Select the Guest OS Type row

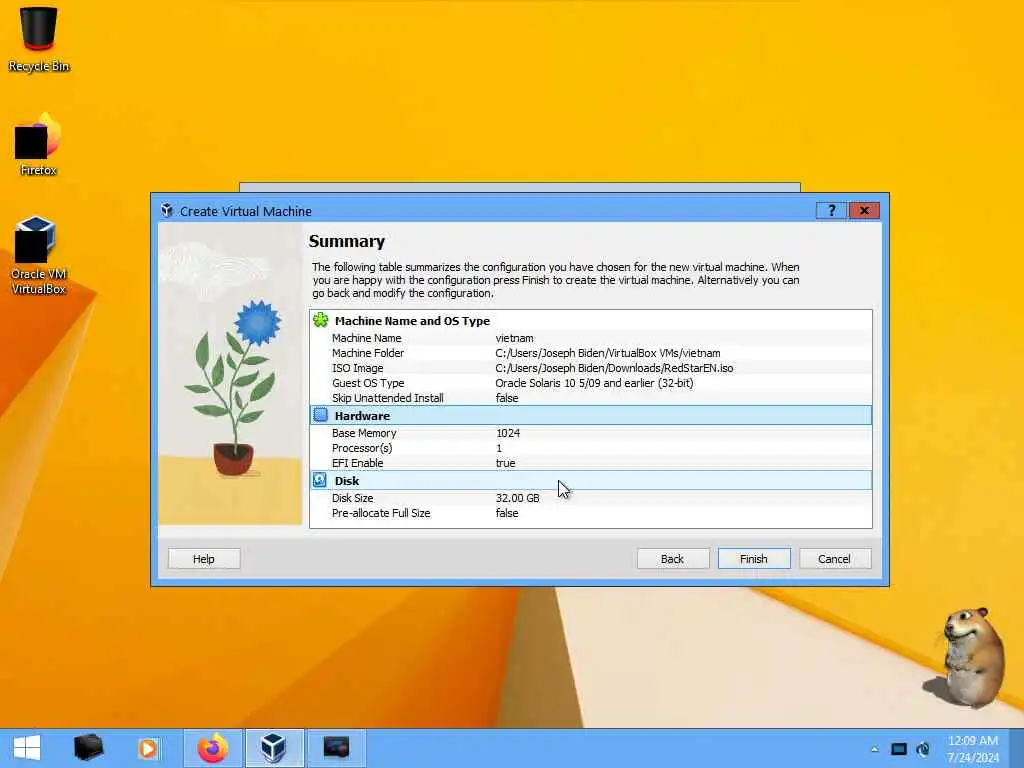(591, 383)
